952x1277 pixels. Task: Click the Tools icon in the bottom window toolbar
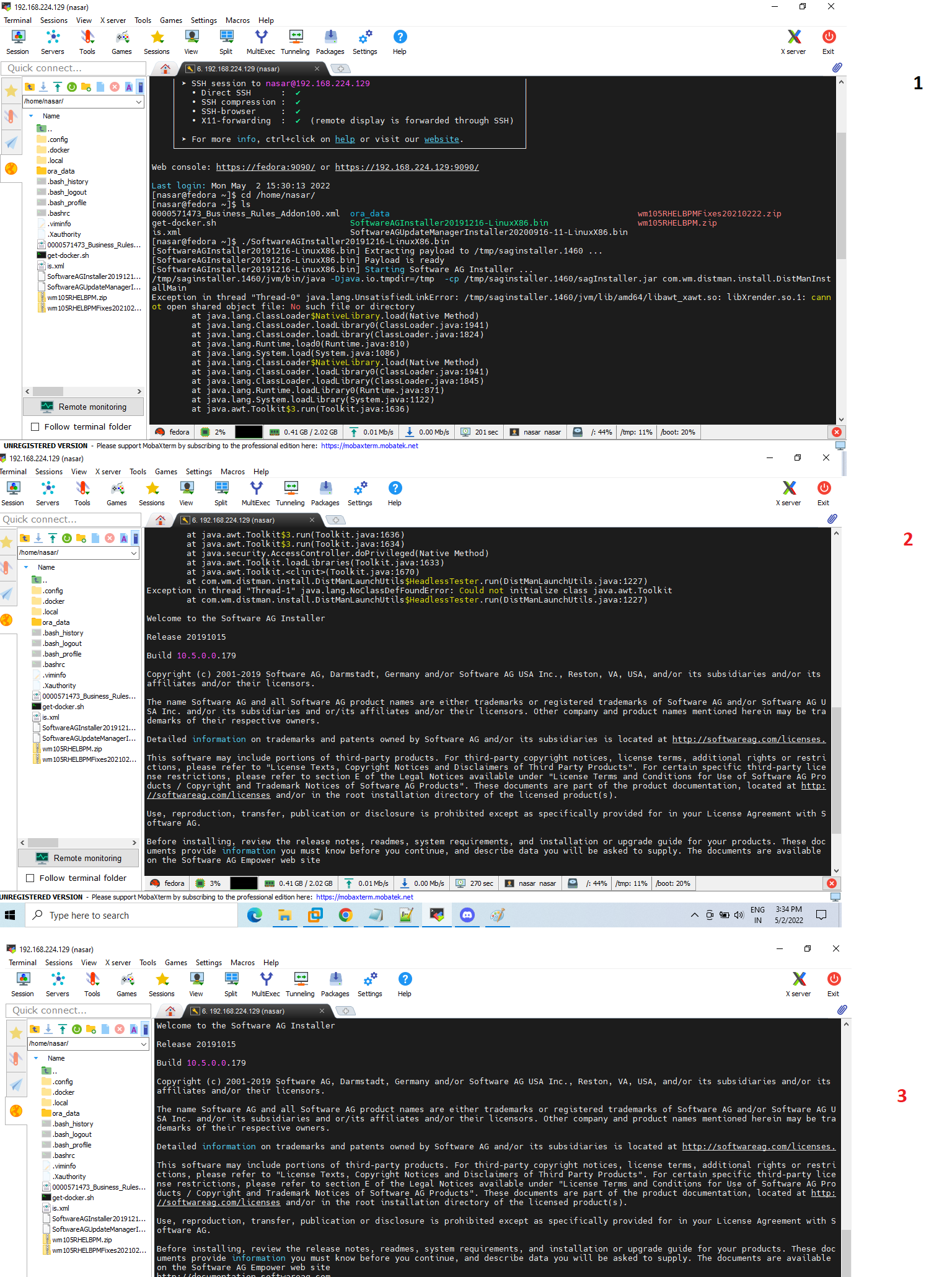tap(92, 984)
